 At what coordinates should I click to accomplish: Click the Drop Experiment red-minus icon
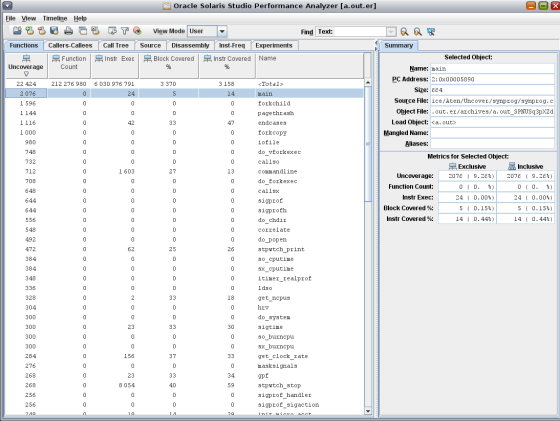(42, 31)
